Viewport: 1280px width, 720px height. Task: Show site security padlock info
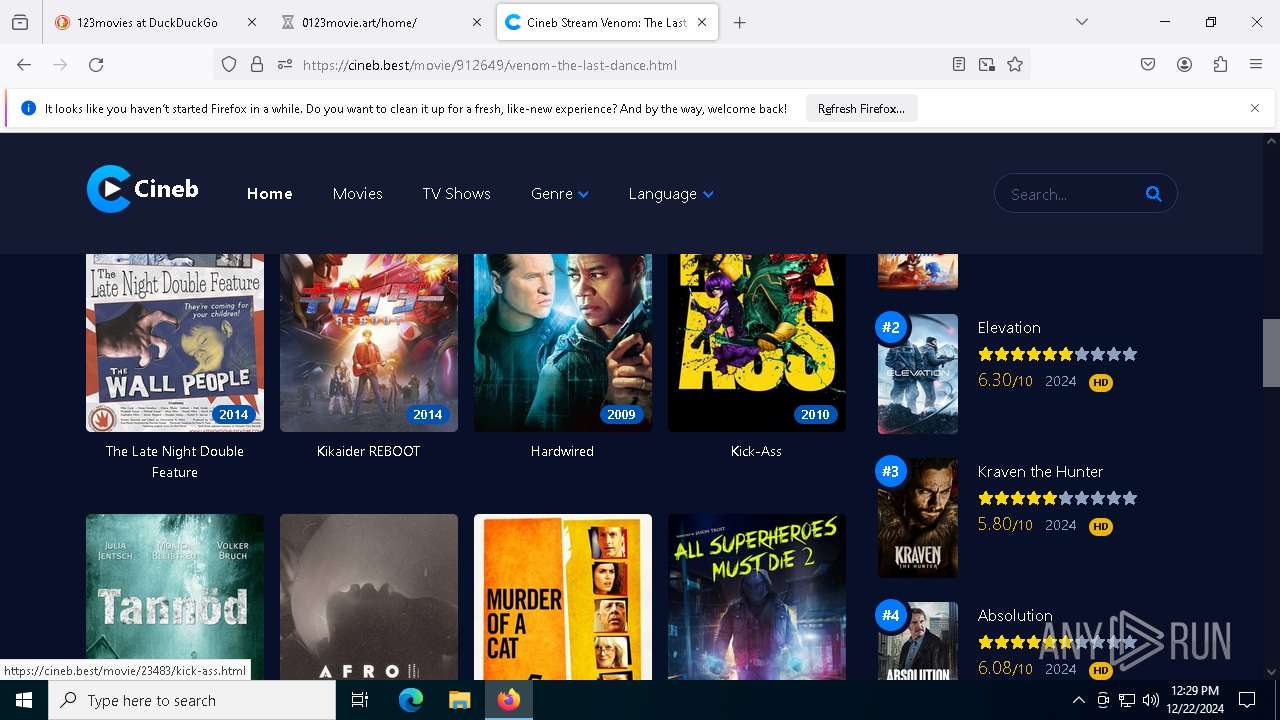tap(257, 64)
